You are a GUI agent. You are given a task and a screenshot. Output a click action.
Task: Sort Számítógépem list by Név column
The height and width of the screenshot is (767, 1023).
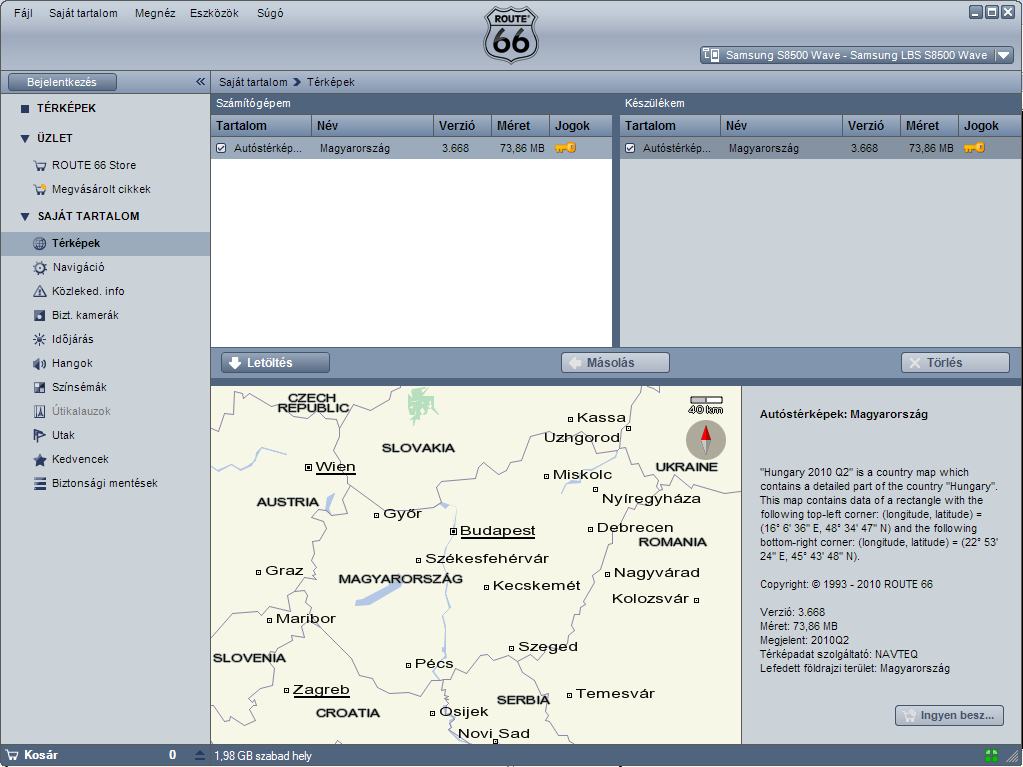click(x=373, y=126)
